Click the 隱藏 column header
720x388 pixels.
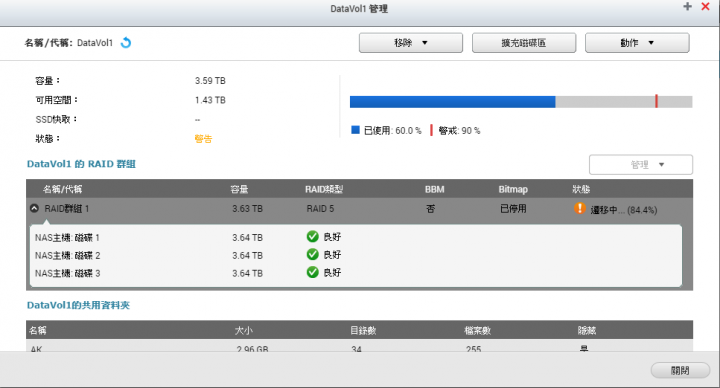coord(586,331)
